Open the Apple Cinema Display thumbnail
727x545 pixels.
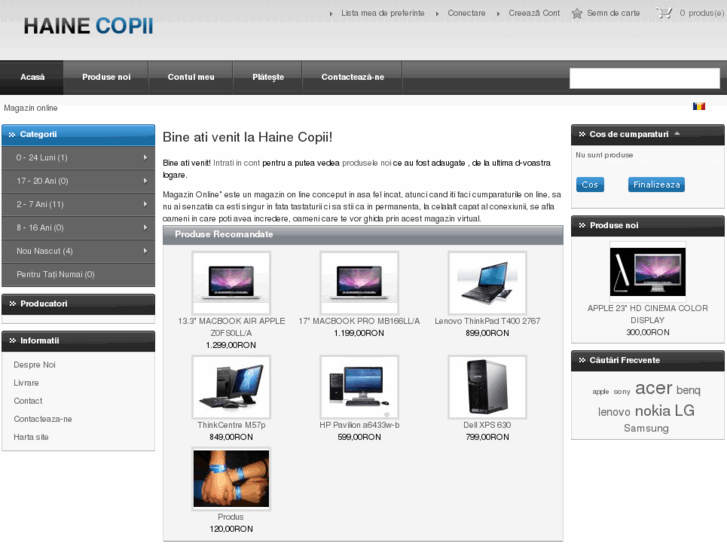[x=647, y=272]
